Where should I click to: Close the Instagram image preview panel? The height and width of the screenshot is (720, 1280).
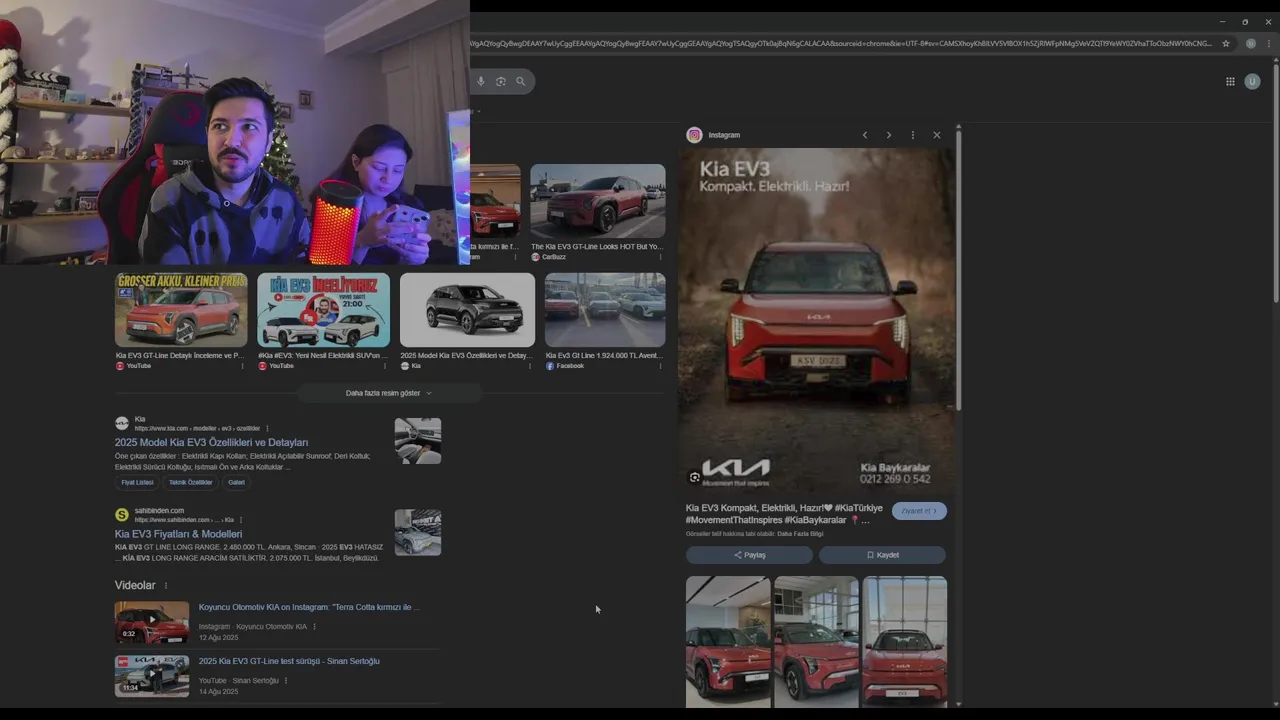click(937, 135)
